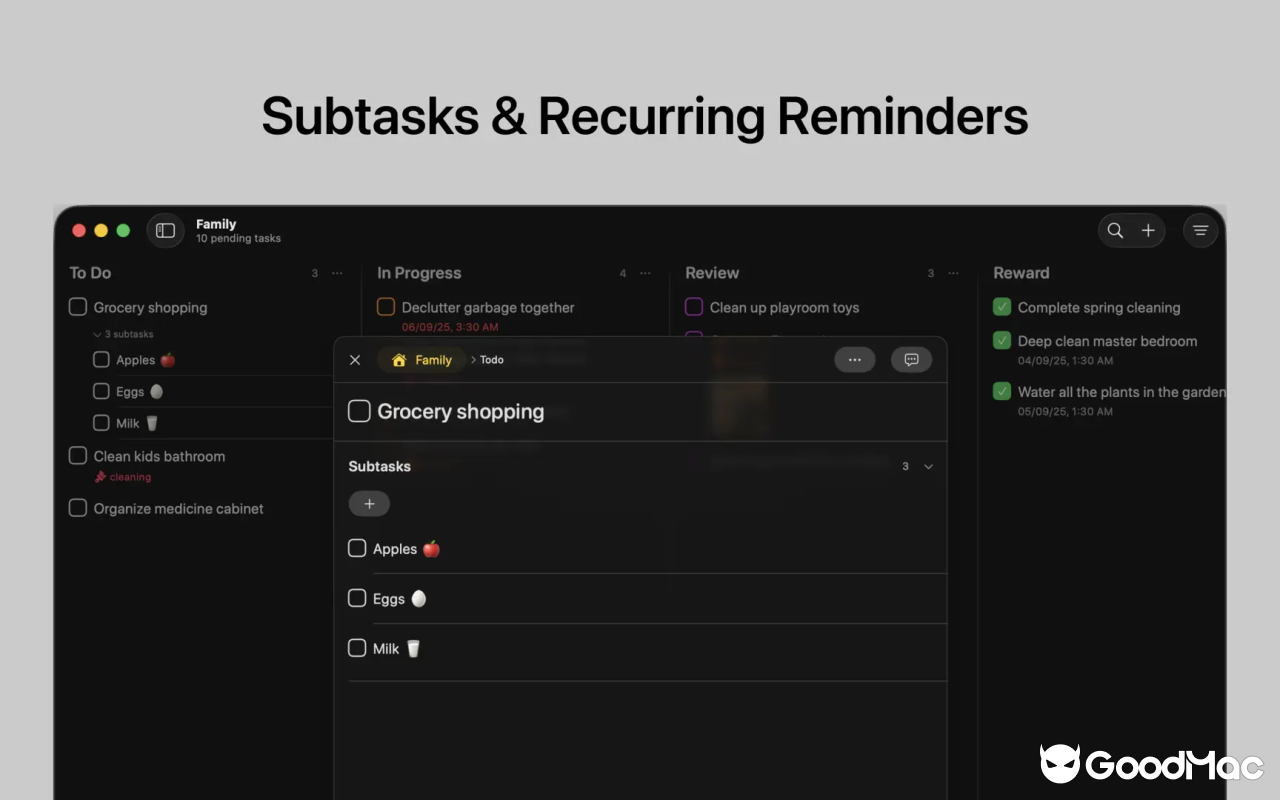Viewport: 1280px width, 800px height.
Task: Check Declutter garbage together task
Action: click(386, 307)
